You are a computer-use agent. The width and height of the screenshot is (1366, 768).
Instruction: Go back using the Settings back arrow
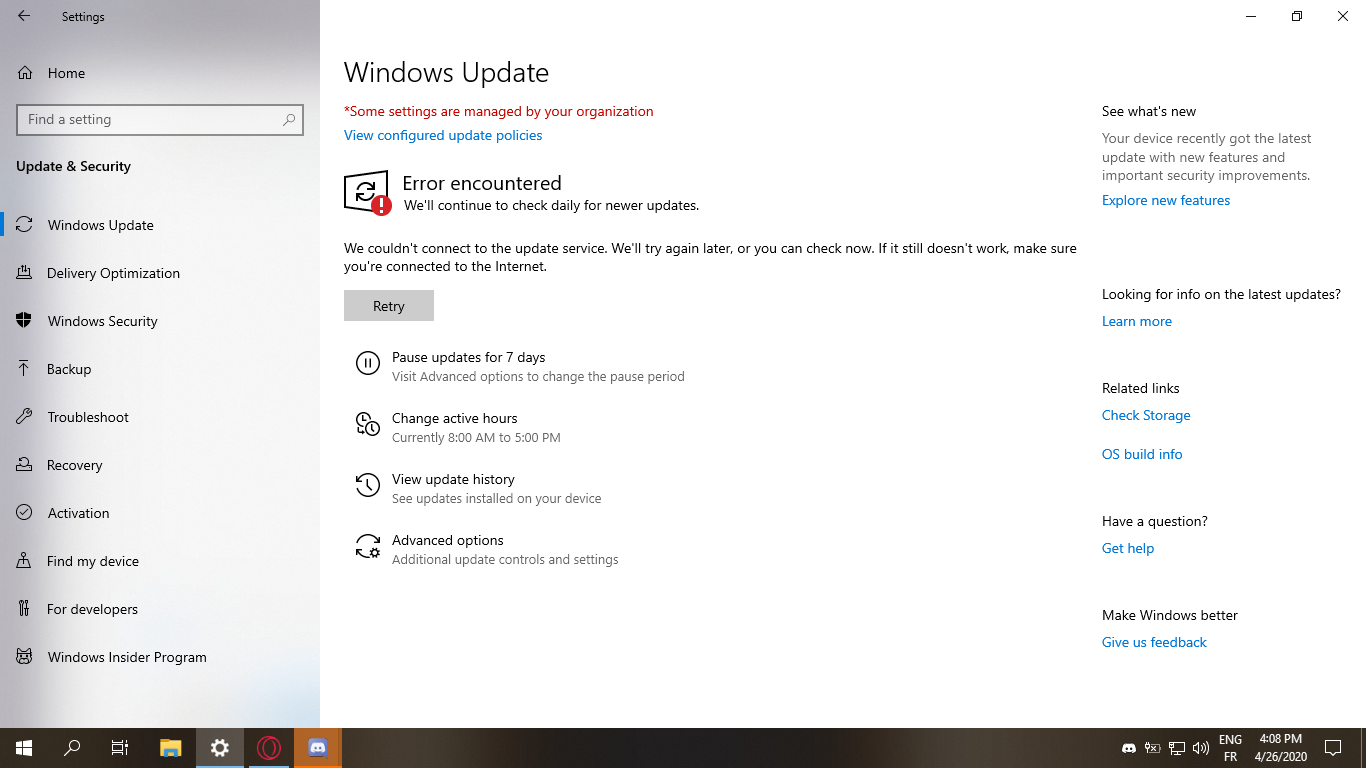click(x=24, y=16)
